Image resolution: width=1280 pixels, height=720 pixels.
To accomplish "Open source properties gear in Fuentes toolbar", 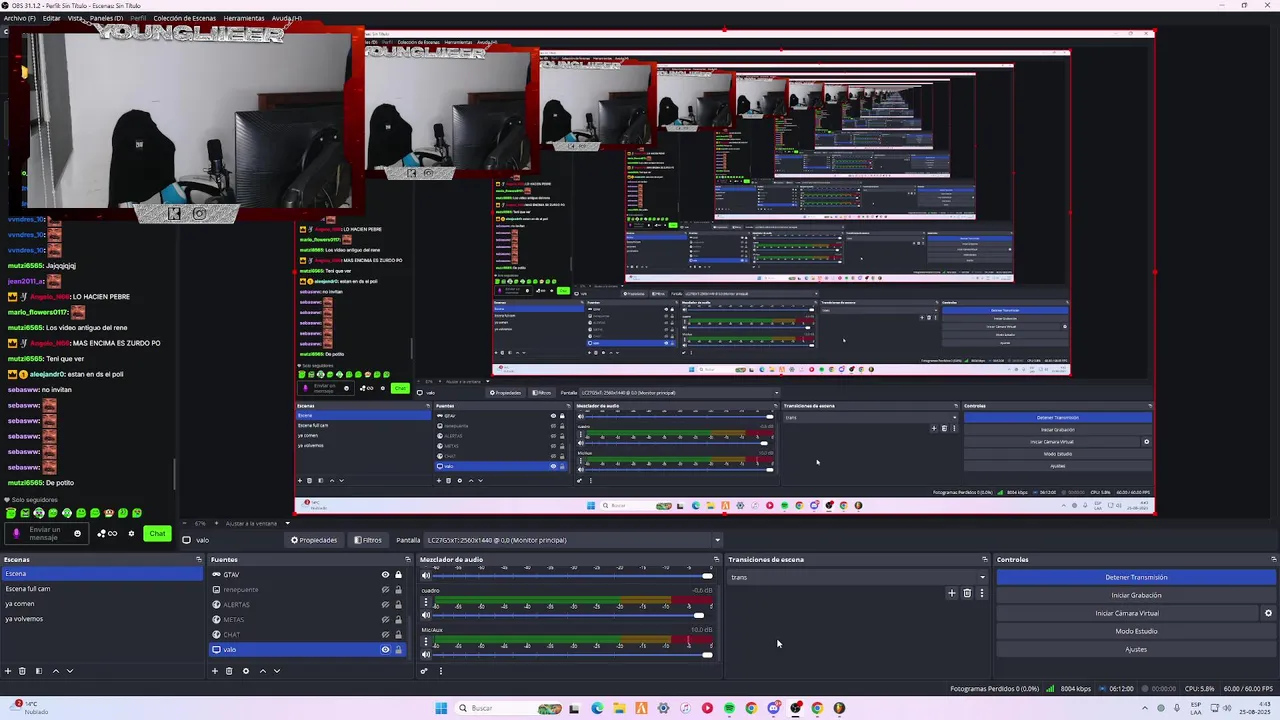I will click(x=246, y=671).
